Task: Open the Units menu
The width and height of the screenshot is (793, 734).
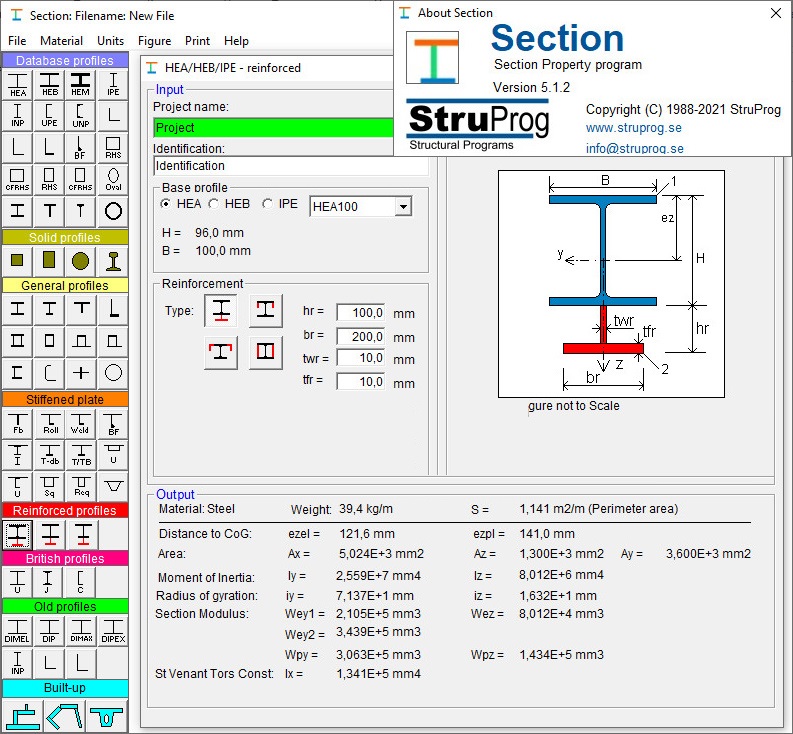Action: 110,41
